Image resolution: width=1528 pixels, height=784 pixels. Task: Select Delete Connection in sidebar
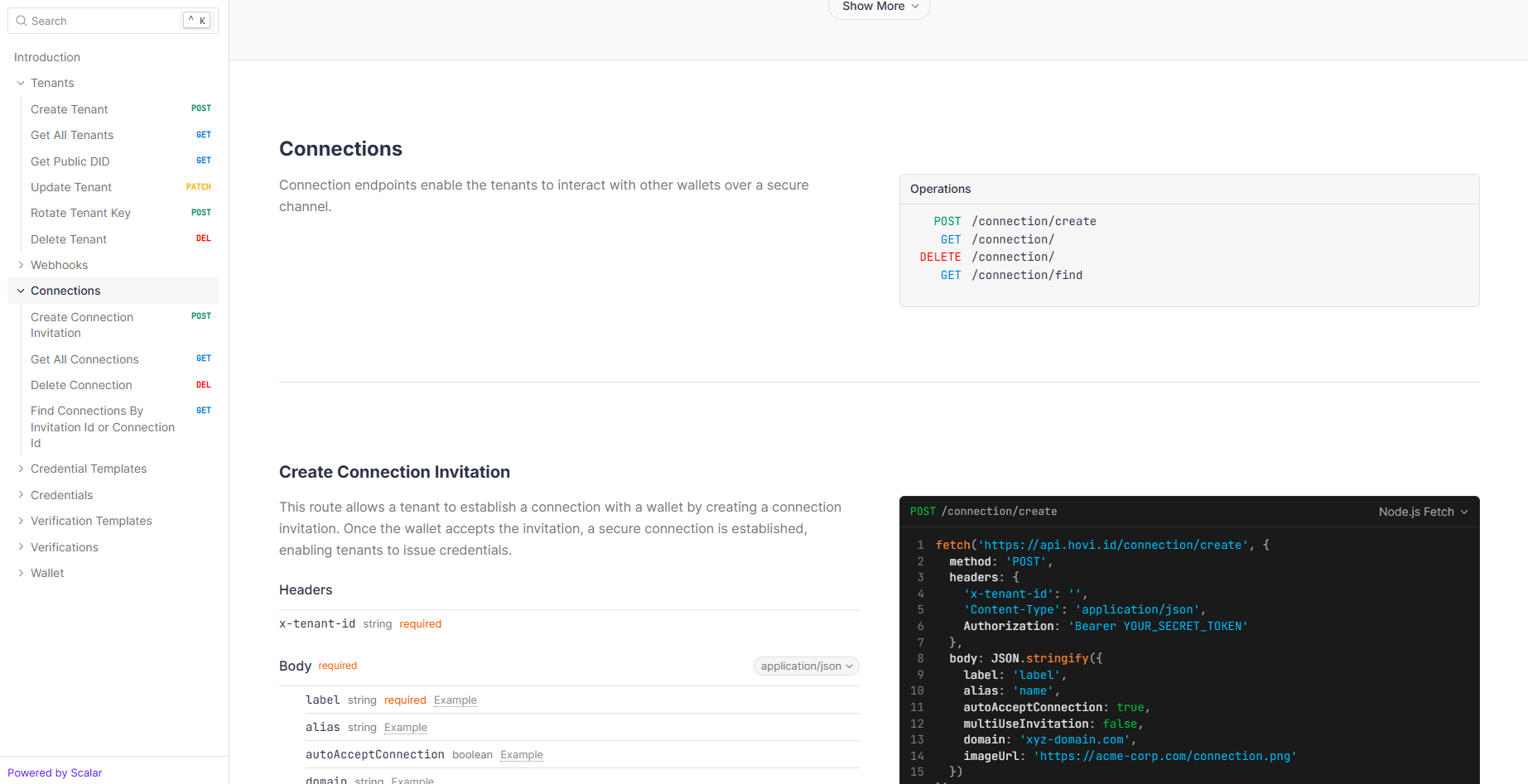(x=81, y=385)
